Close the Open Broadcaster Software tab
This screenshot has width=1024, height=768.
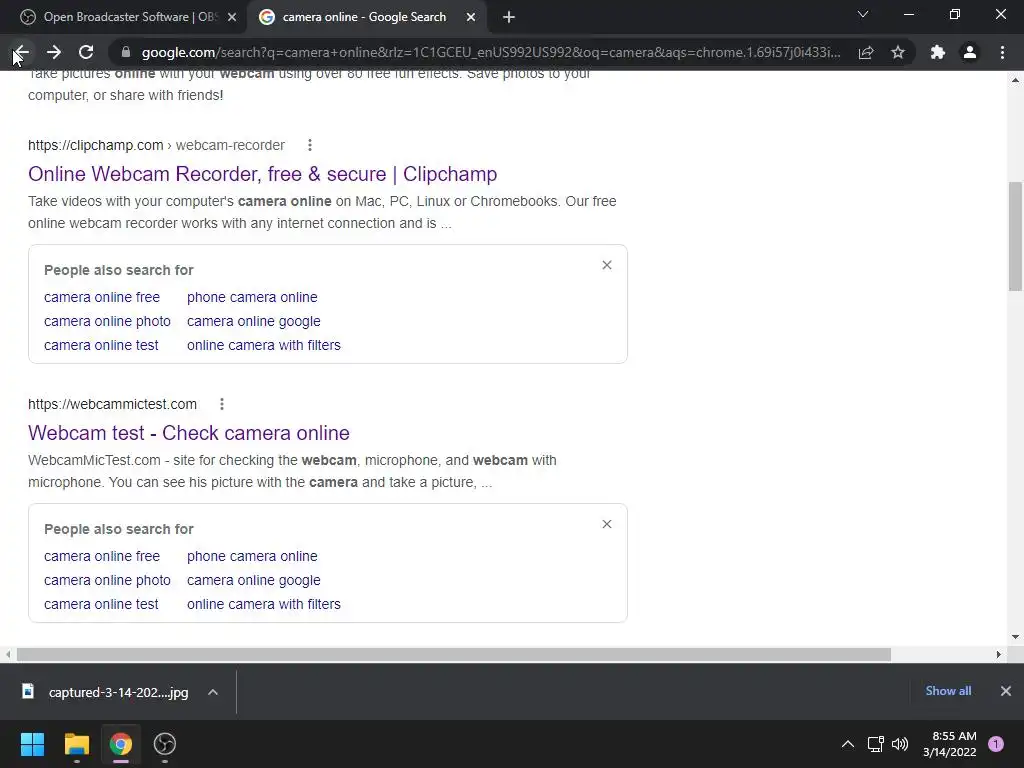pyautogui.click(x=232, y=18)
